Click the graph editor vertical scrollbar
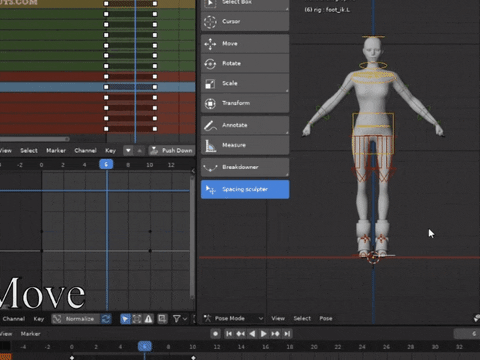Image resolution: width=480 pixels, height=360 pixels. click(192, 237)
